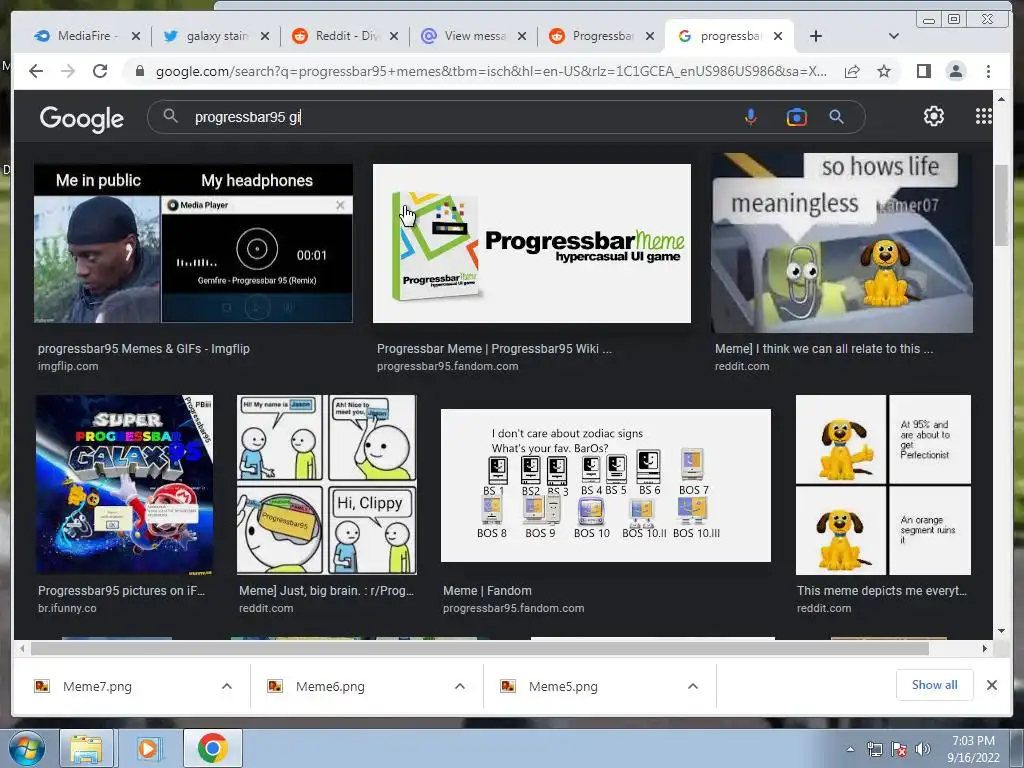This screenshot has height=768, width=1024.
Task: Open the Chrome profile avatar
Action: coord(955,71)
